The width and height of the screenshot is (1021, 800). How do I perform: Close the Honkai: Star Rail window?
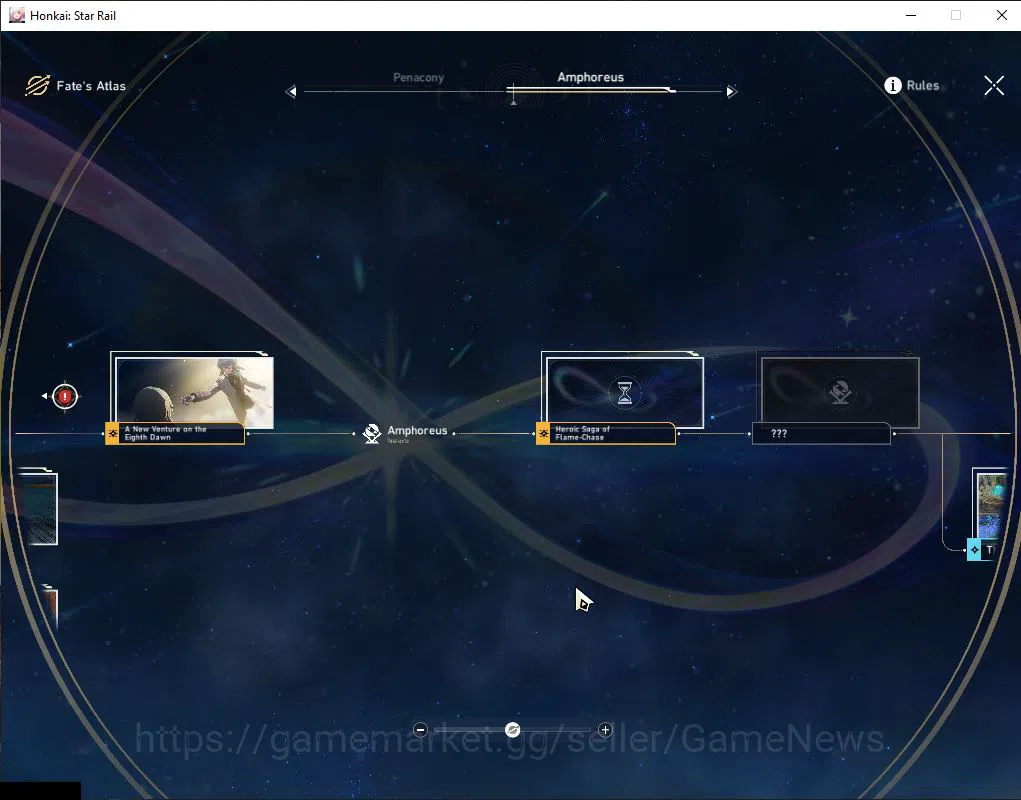[x=1001, y=15]
